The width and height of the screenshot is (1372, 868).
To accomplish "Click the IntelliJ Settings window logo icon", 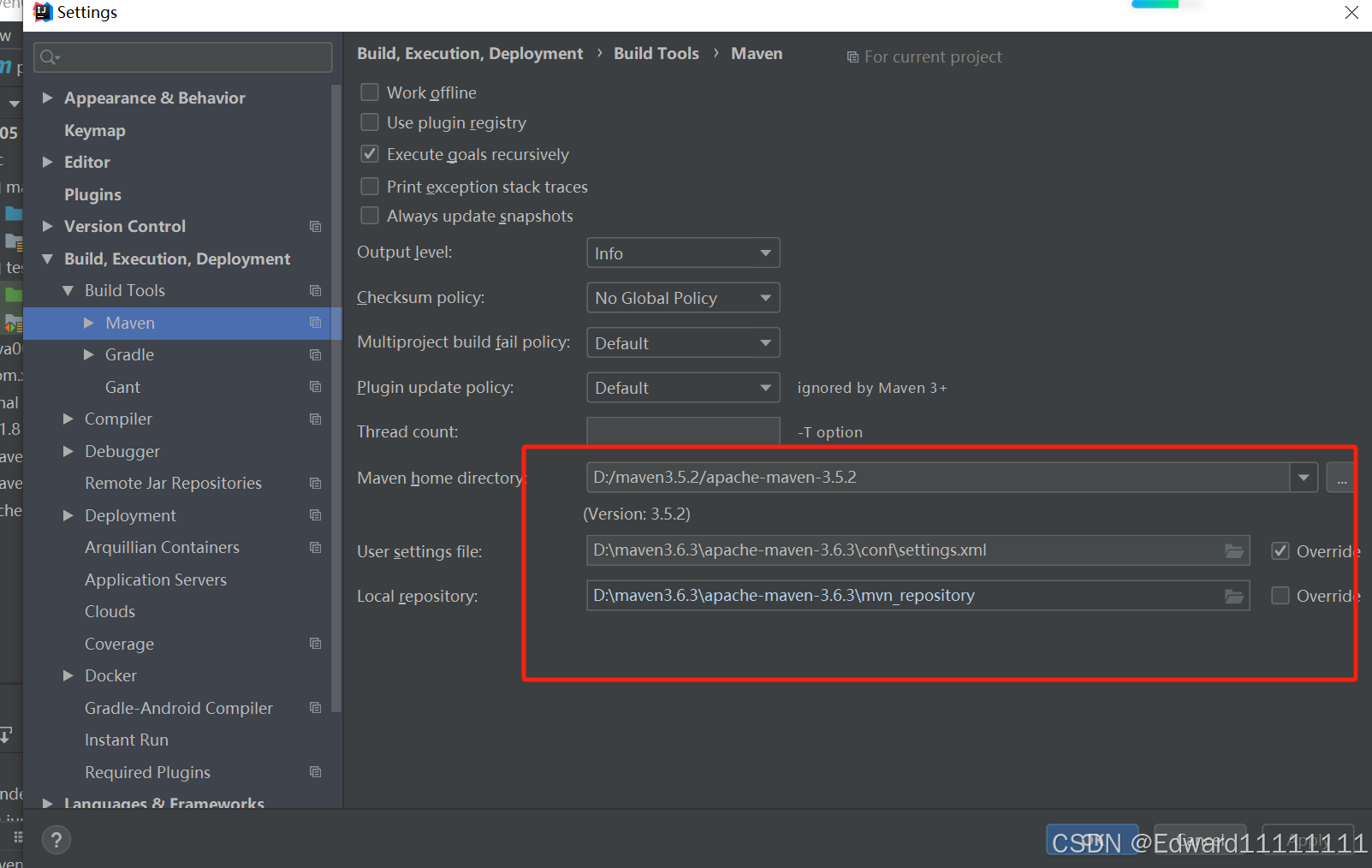I will coord(42,12).
